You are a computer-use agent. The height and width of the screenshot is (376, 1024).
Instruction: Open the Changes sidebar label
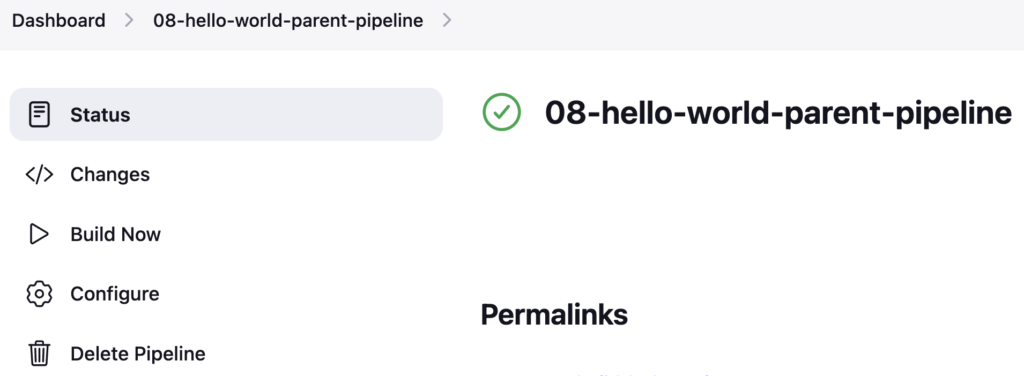pyautogui.click(x=110, y=175)
